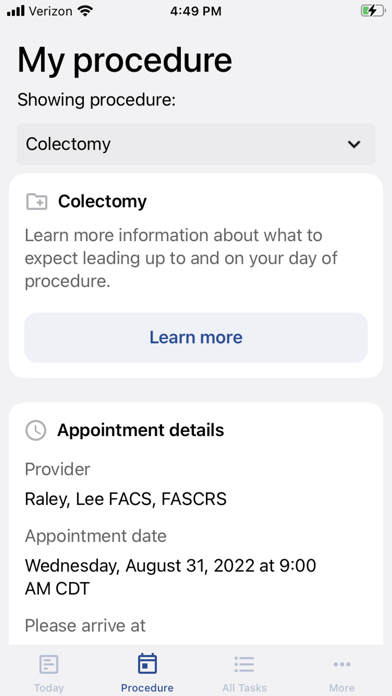The image size is (392, 696).
Task: Tap the Appointment details clock icon
Action: click(x=36, y=430)
